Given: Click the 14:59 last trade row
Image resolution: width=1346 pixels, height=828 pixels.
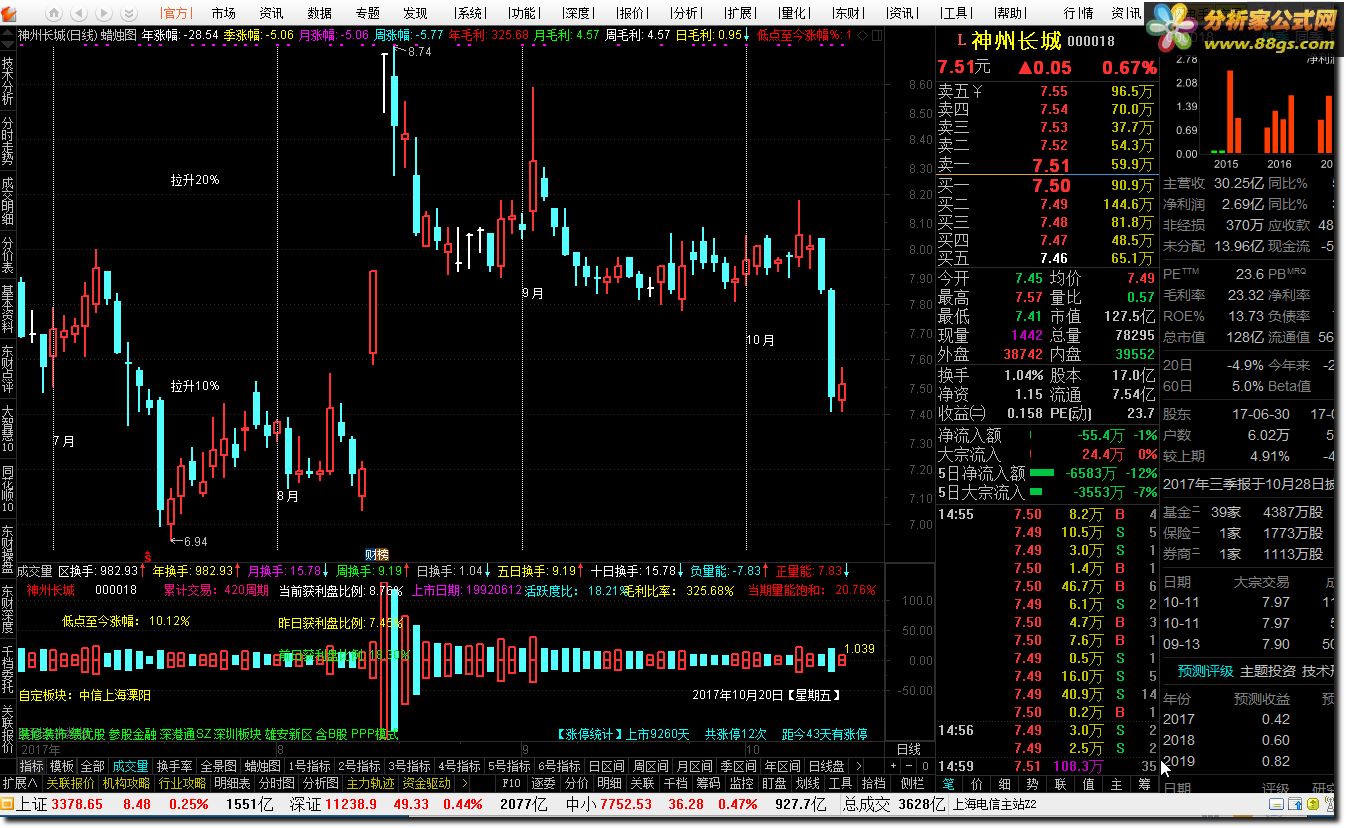Looking at the screenshot, I should 1047,766.
